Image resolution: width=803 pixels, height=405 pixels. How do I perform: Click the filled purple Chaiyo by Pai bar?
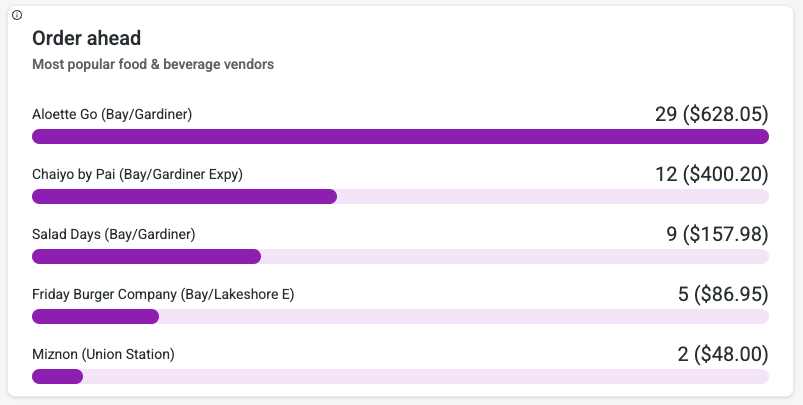click(184, 197)
